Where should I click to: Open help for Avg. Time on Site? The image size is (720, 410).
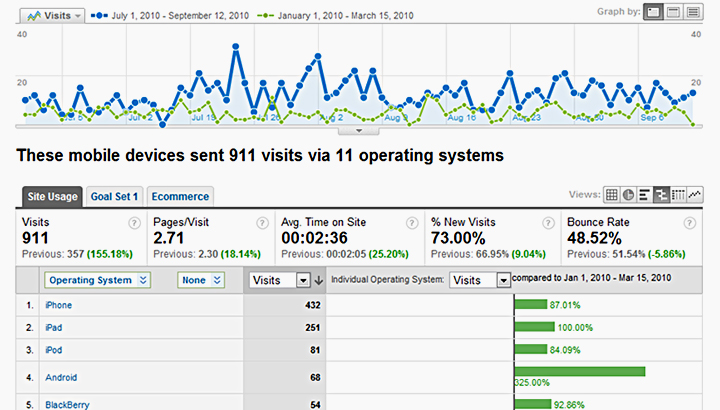point(412,223)
